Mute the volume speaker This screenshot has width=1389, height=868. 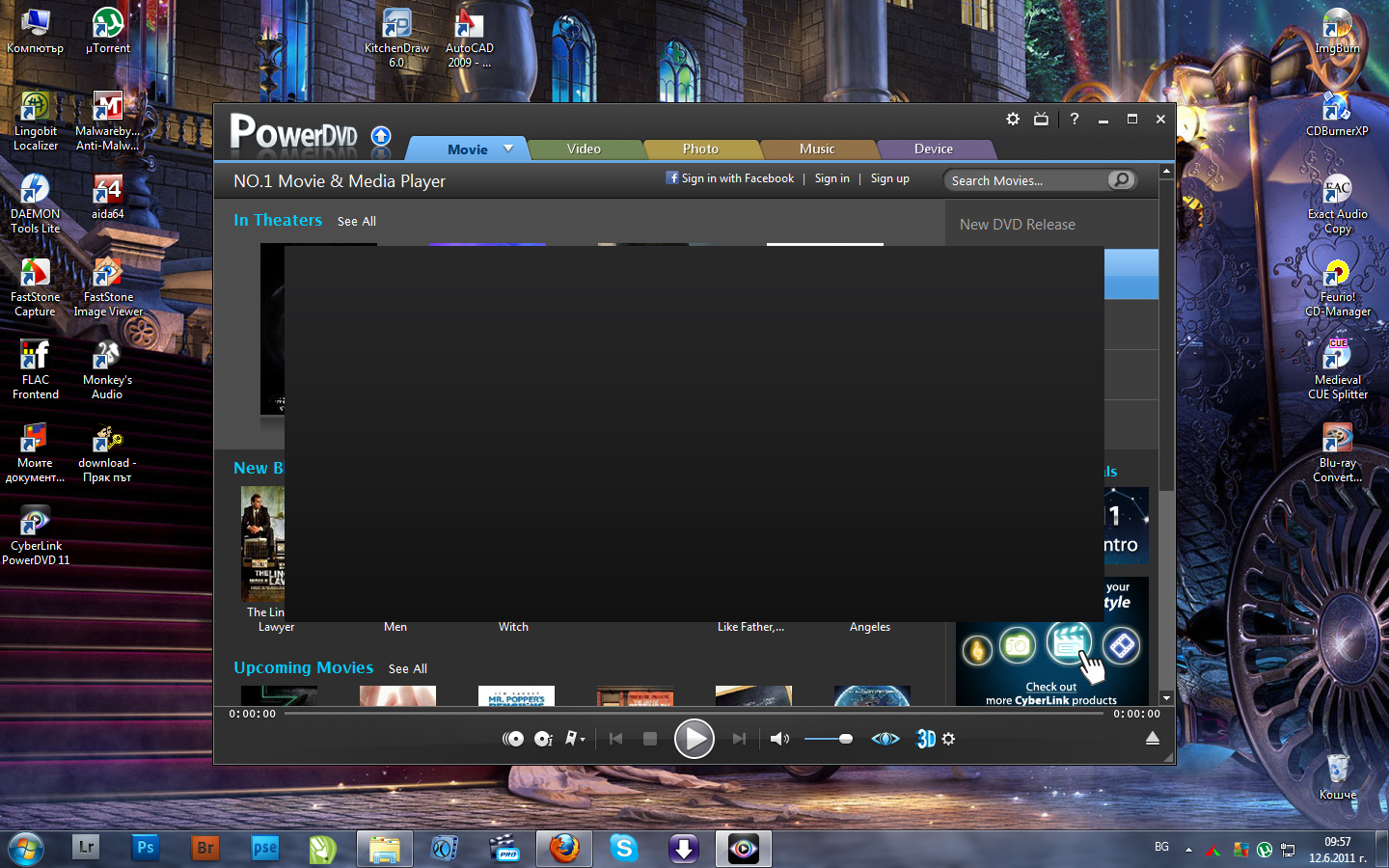tap(778, 739)
